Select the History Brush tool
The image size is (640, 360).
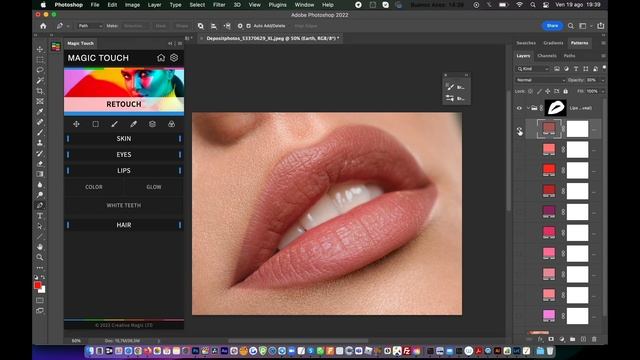[40, 153]
